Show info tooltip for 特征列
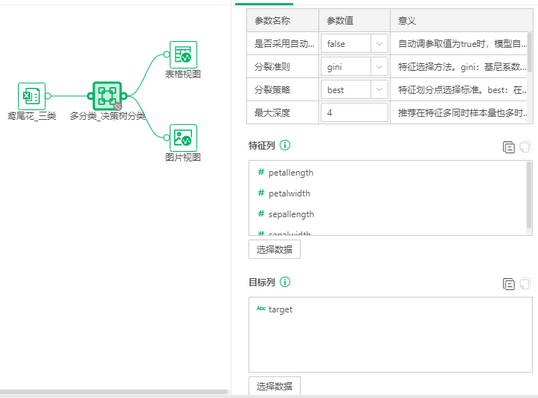Image resolution: width=538 pixels, height=398 pixels. [x=285, y=145]
